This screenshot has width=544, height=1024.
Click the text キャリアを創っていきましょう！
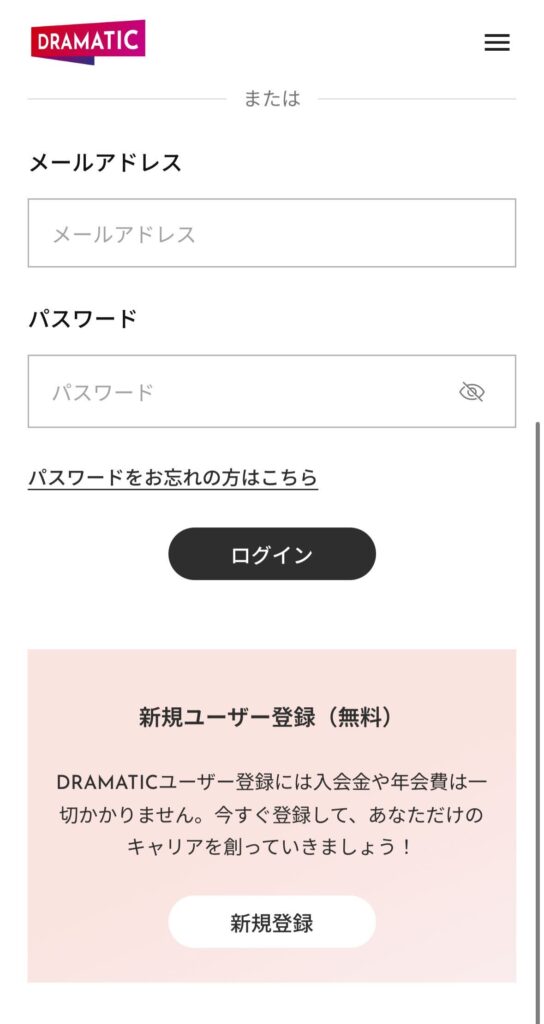270,847
